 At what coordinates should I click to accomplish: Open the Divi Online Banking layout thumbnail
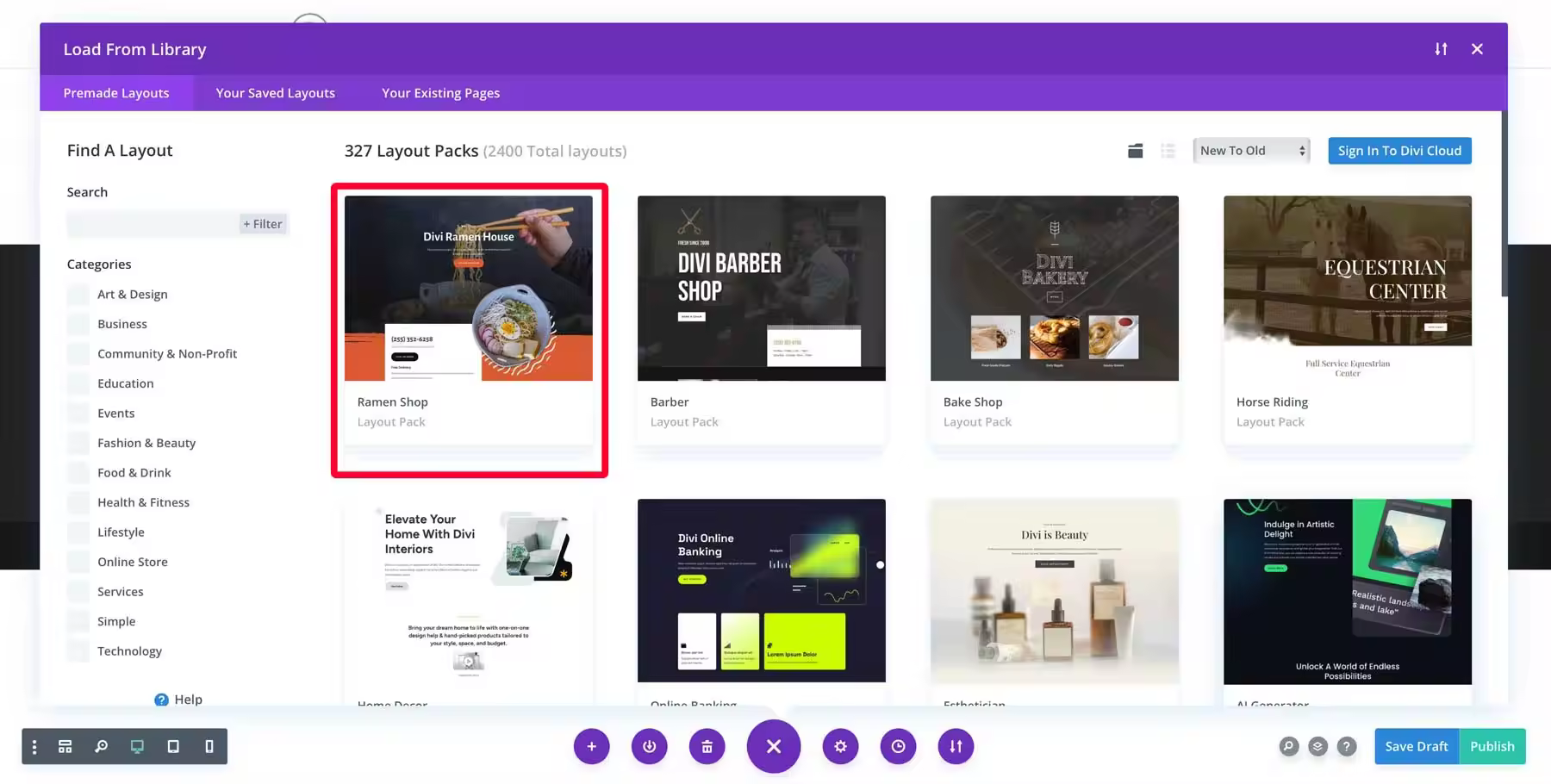coord(762,591)
